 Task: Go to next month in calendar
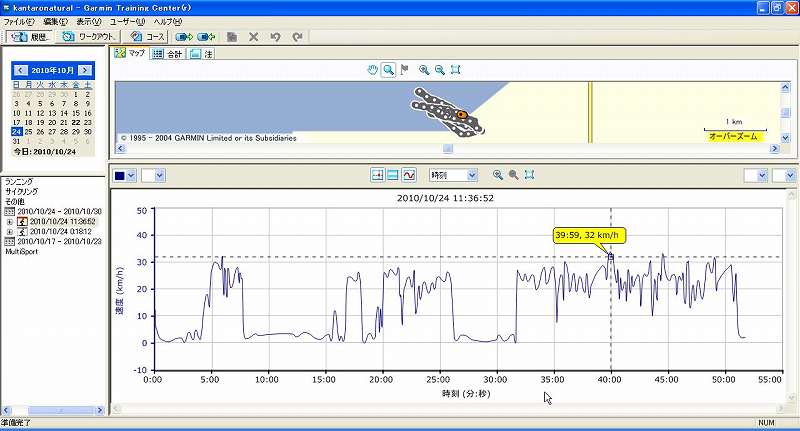pyautogui.click(x=85, y=70)
